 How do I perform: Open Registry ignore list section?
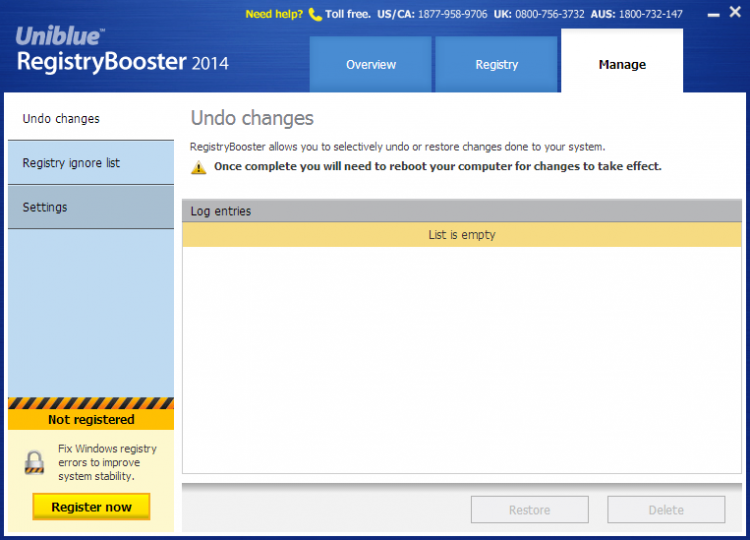[x=91, y=163]
